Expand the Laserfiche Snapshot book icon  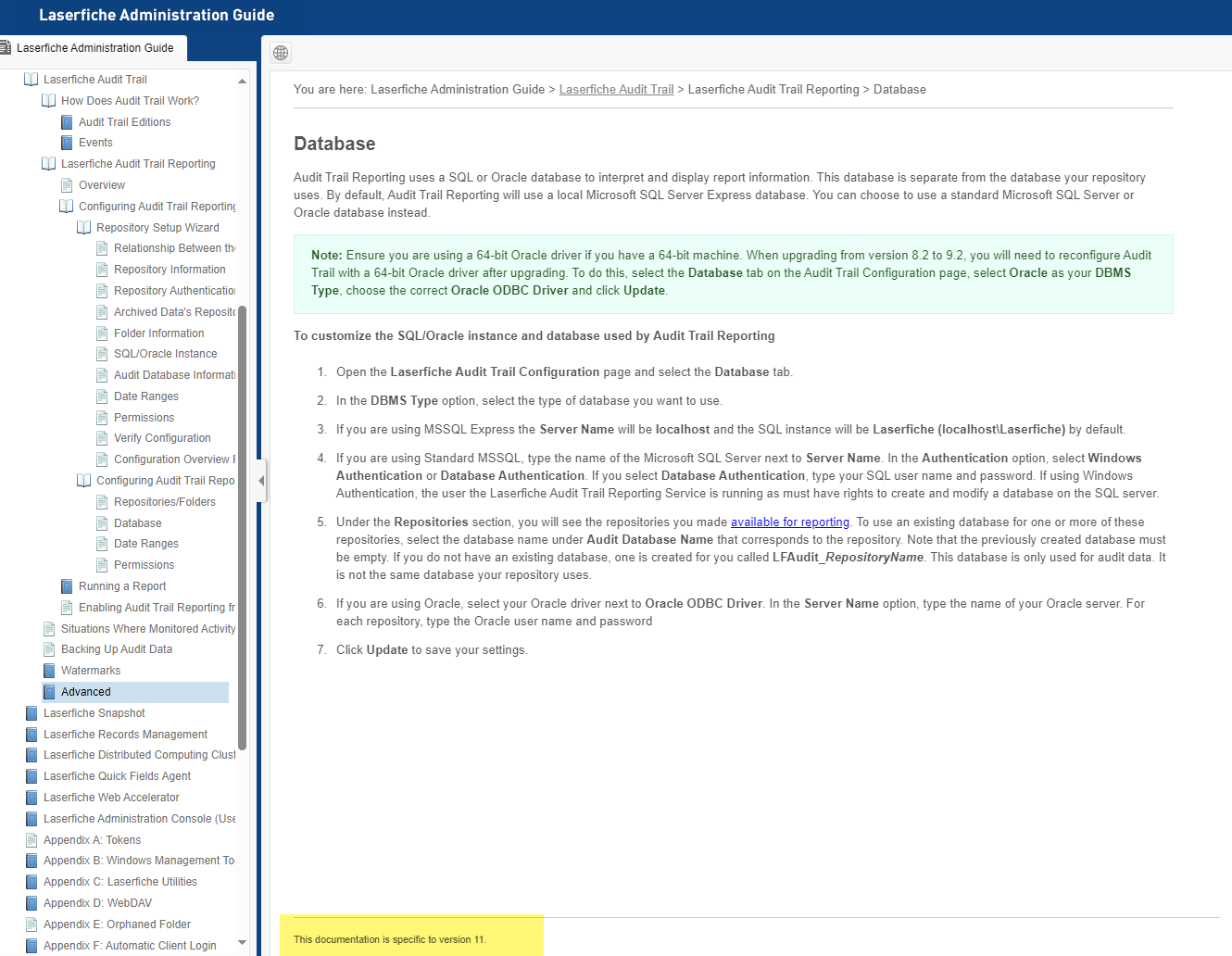tap(31, 713)
